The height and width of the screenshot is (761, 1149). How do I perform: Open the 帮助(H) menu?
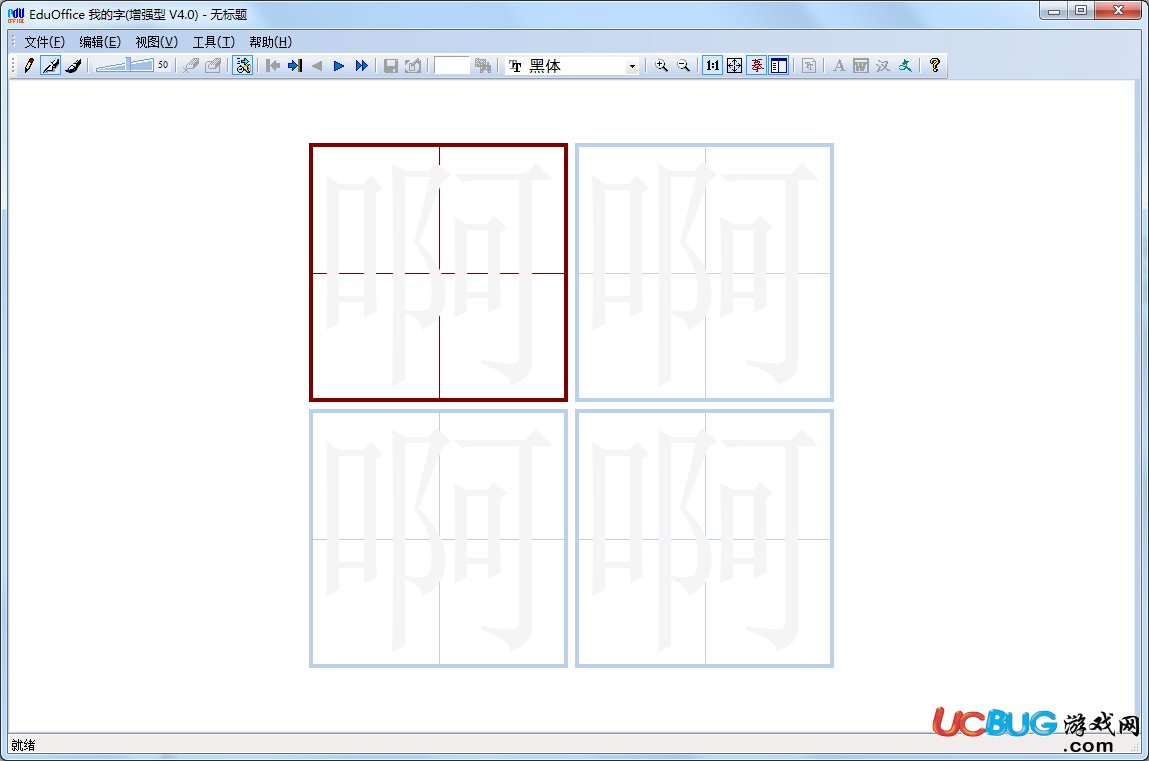tap(270, 42)
